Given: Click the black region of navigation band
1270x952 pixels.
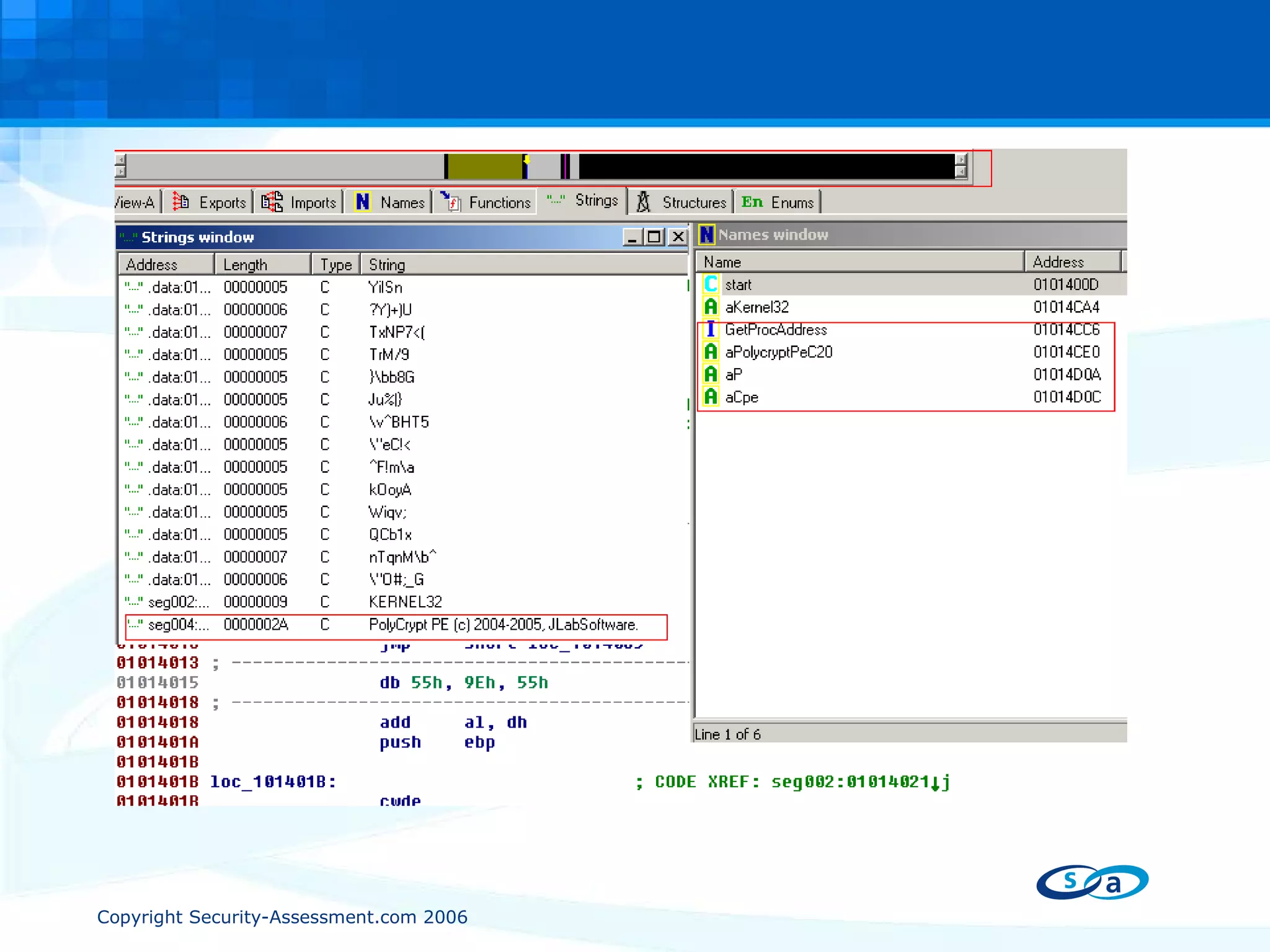Looking at the screenshot, I should tap(766, 167).
